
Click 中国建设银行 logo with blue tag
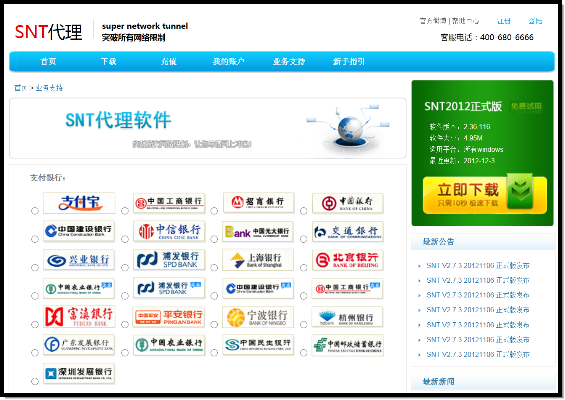258,288
